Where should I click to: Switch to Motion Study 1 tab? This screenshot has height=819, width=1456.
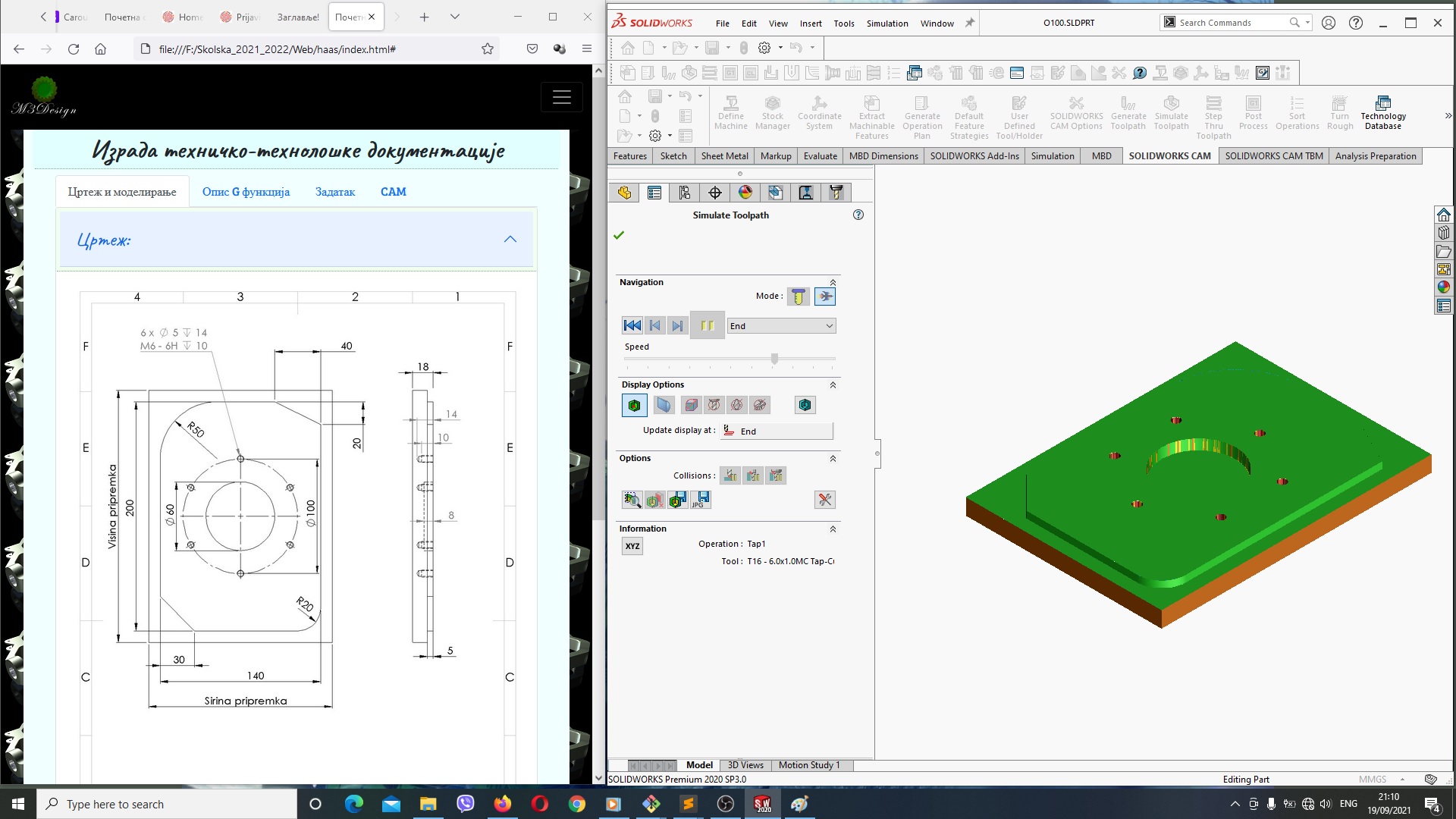[x=809, y=765]
